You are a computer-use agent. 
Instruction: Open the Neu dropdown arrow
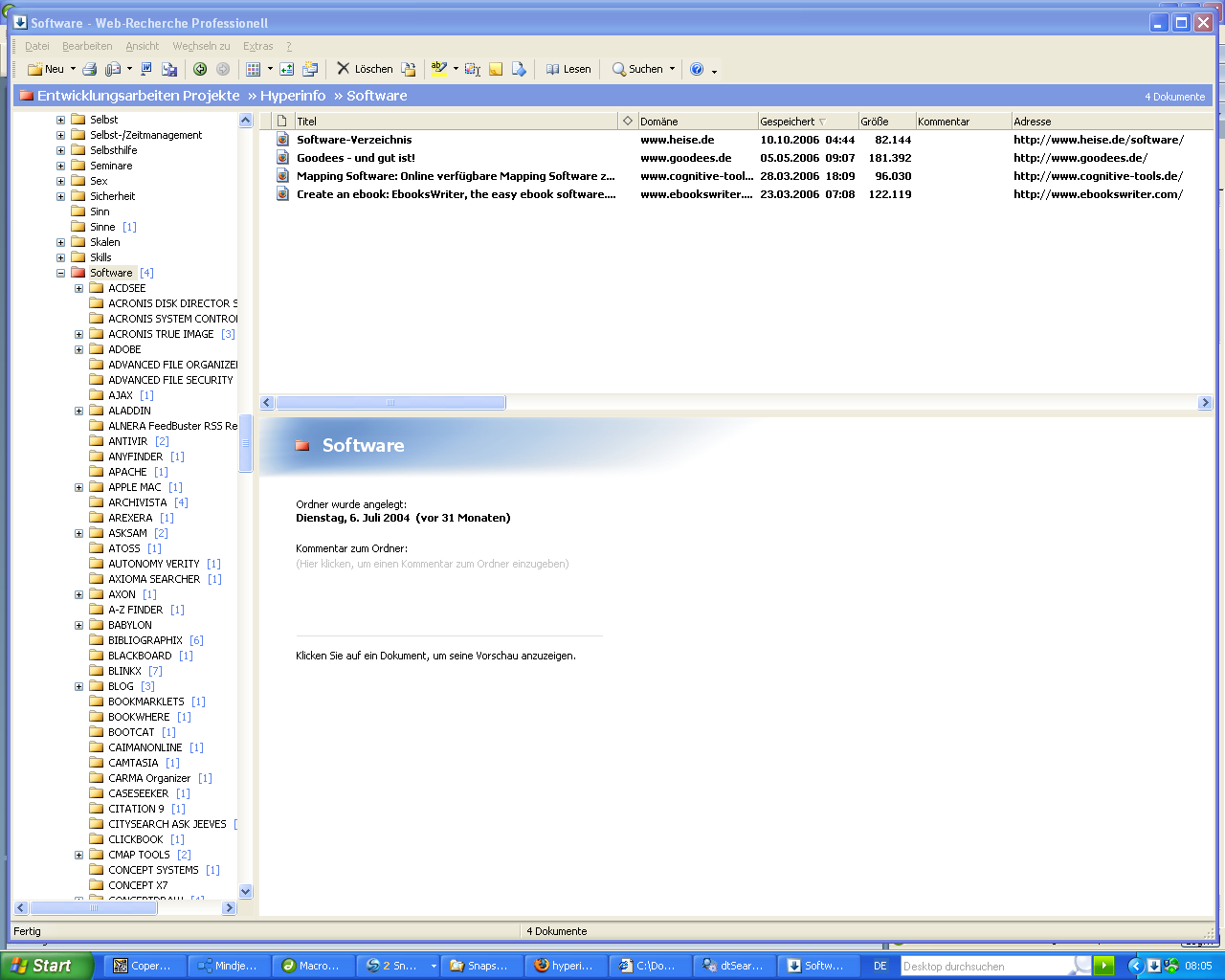73,69
